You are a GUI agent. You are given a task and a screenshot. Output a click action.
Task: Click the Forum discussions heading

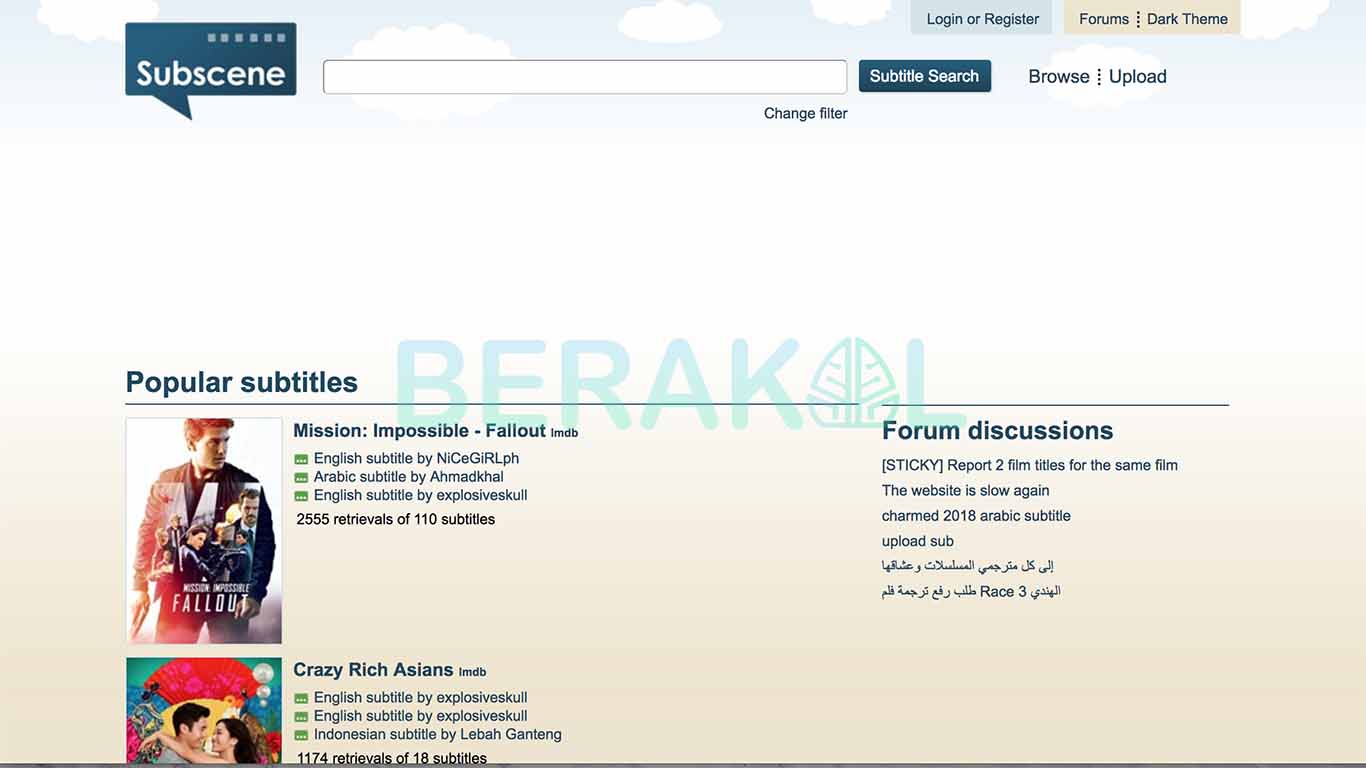tap(997, 431)
